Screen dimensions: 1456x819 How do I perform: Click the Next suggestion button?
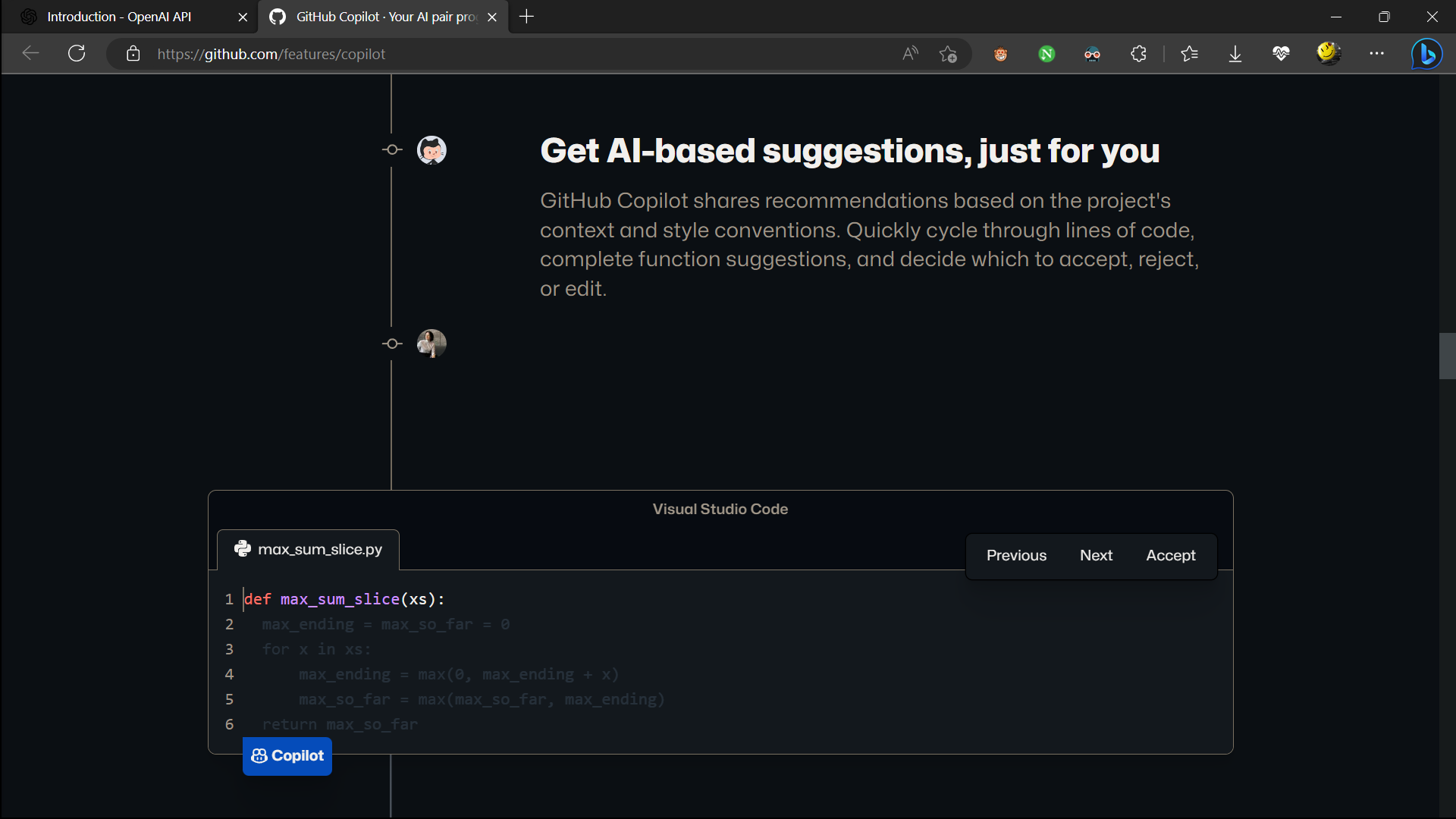tap(1096, 555)
